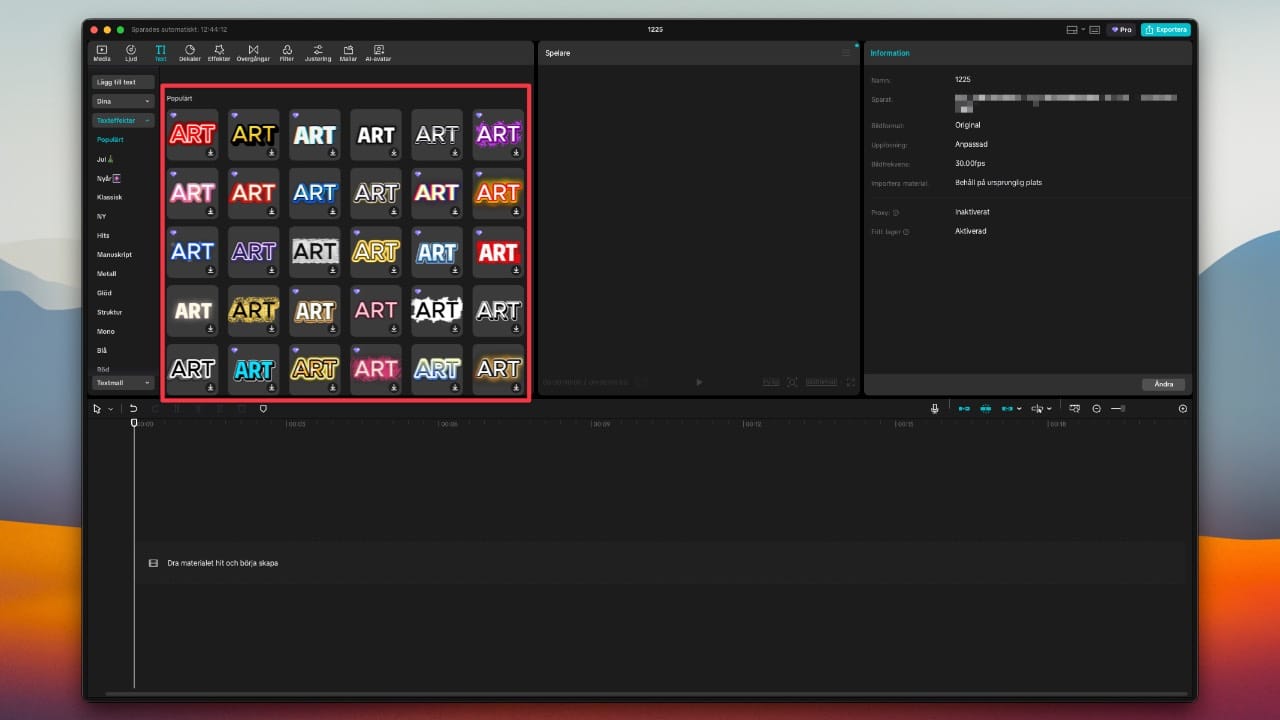Click the voiceover microphone icon above the timeline
This screenshot has width=1280, height=720.
pyautogui.click(x=934, y=408)
